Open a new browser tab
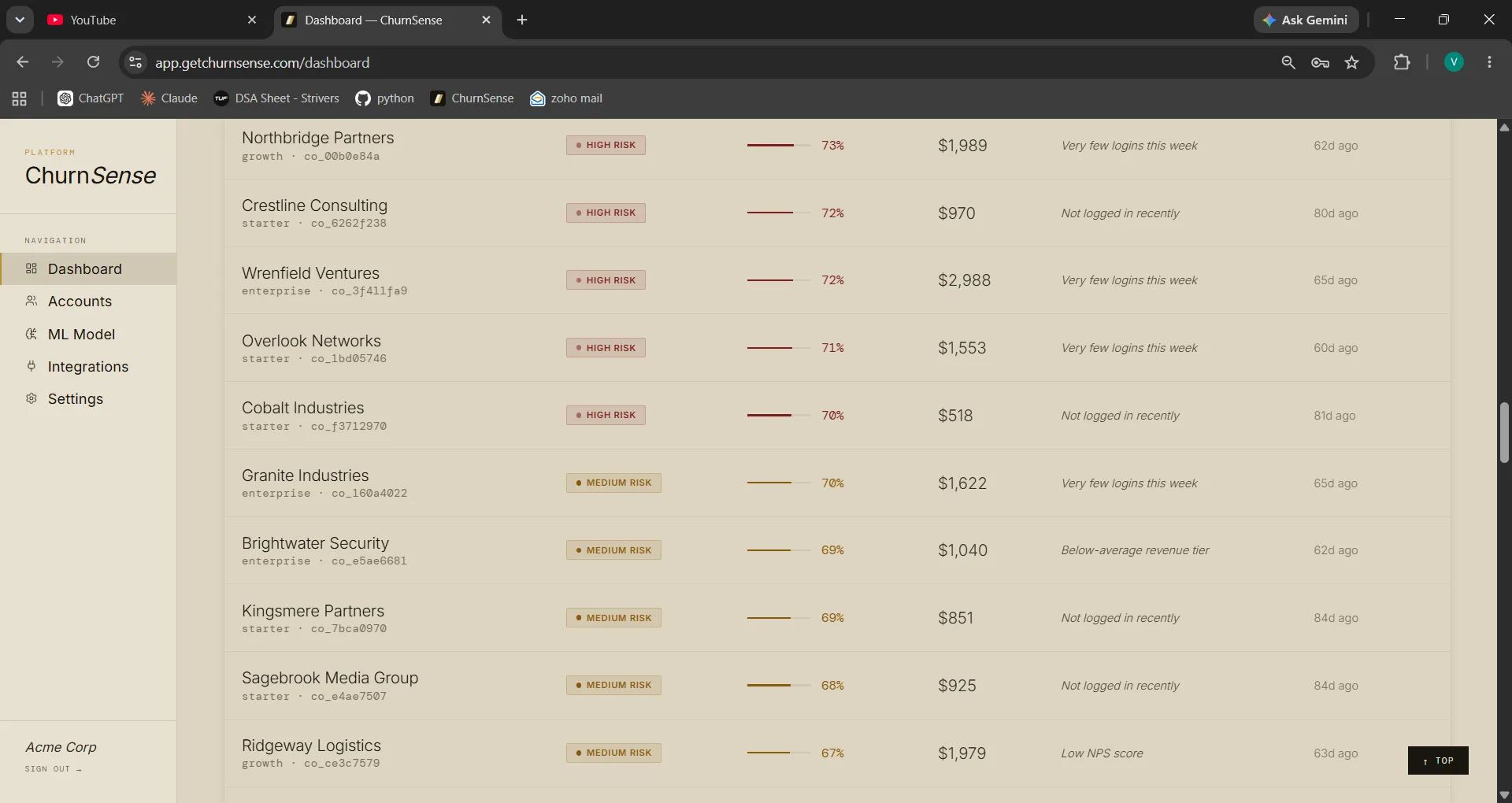This screenshot has height=803, width=1512. pyautogui.click(x=522, y=20)
